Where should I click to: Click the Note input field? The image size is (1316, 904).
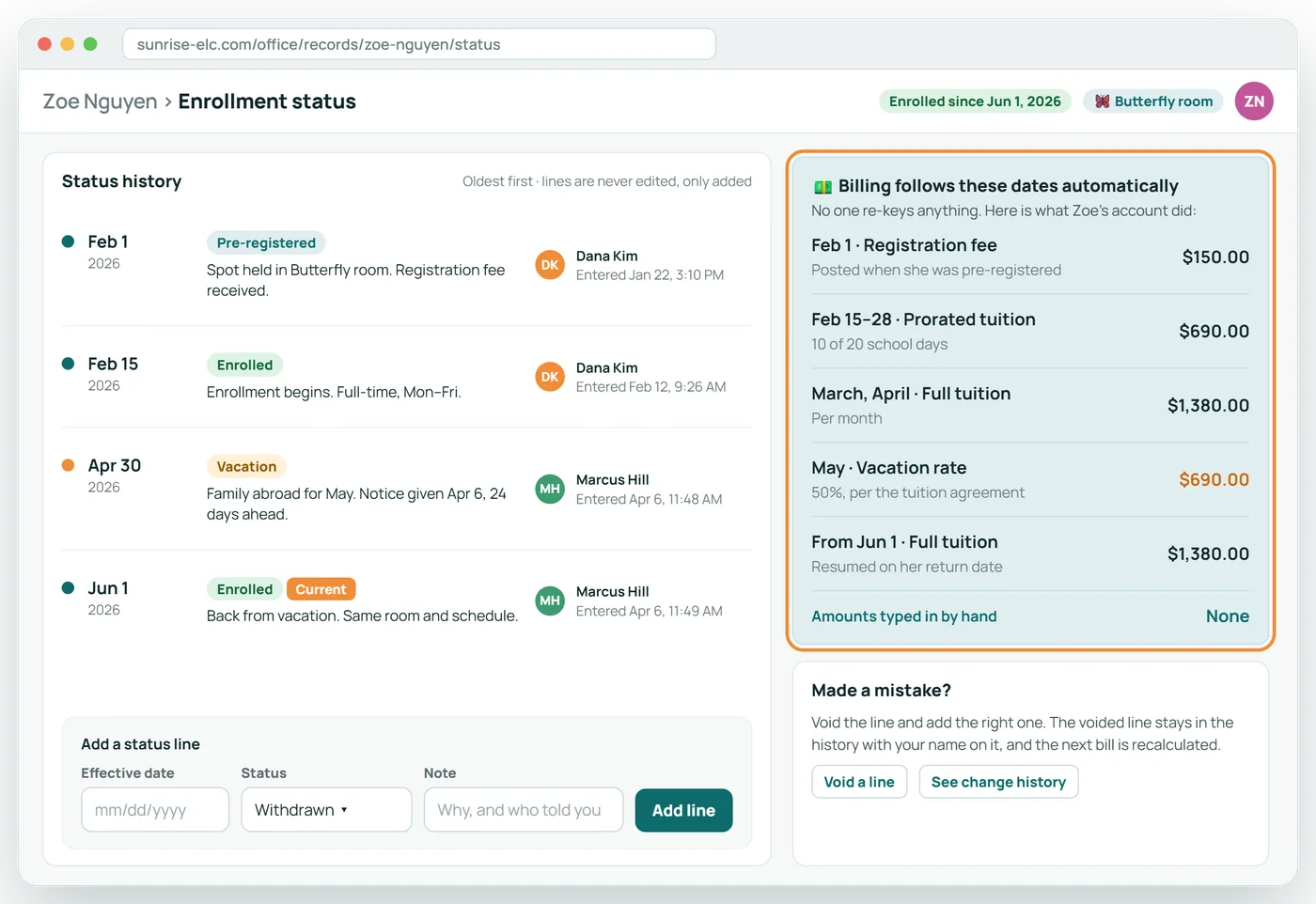tap(524, 810)
